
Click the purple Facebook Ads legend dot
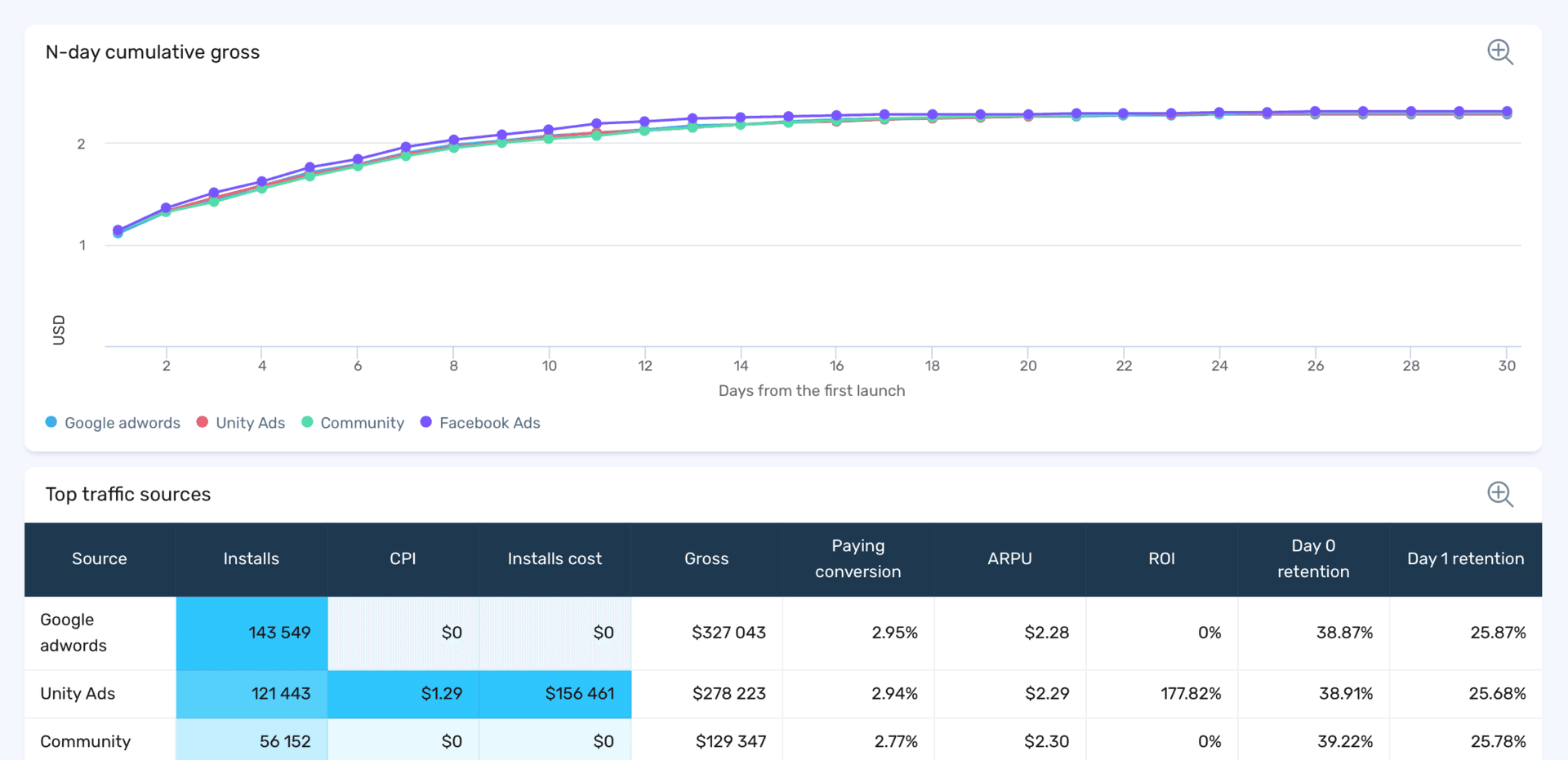[425, 422]
